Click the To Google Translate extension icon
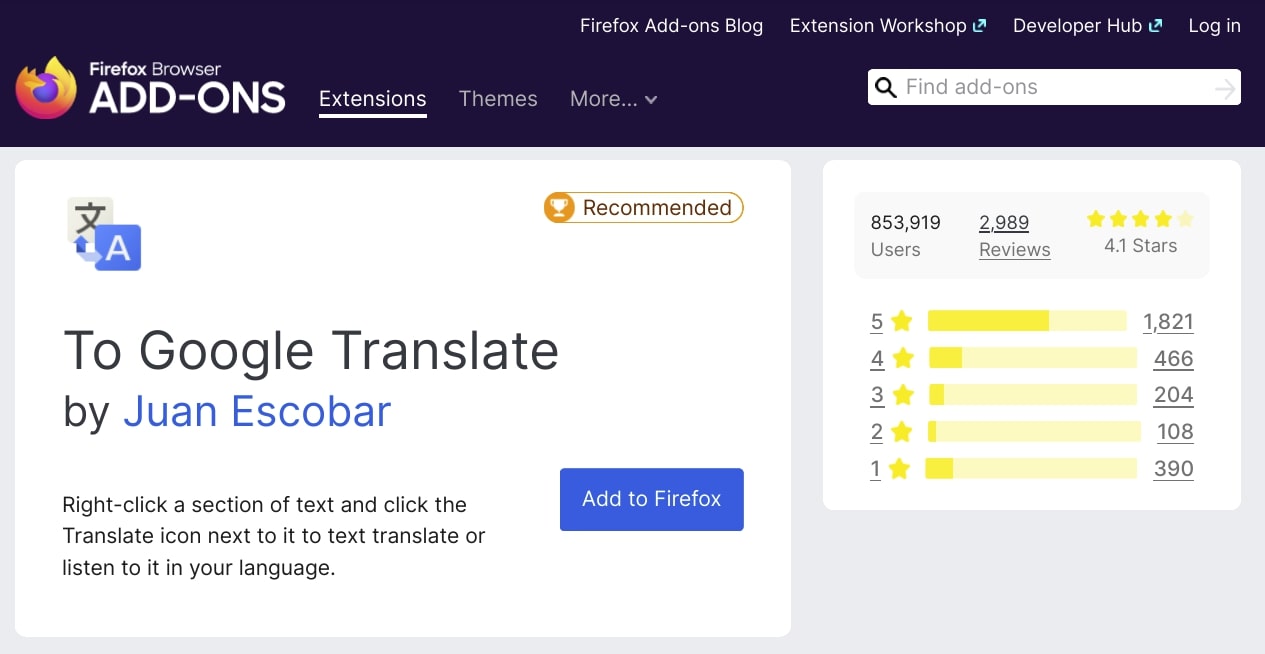The width and height of the screenshot is (1265, 654). tap(103, 234)
